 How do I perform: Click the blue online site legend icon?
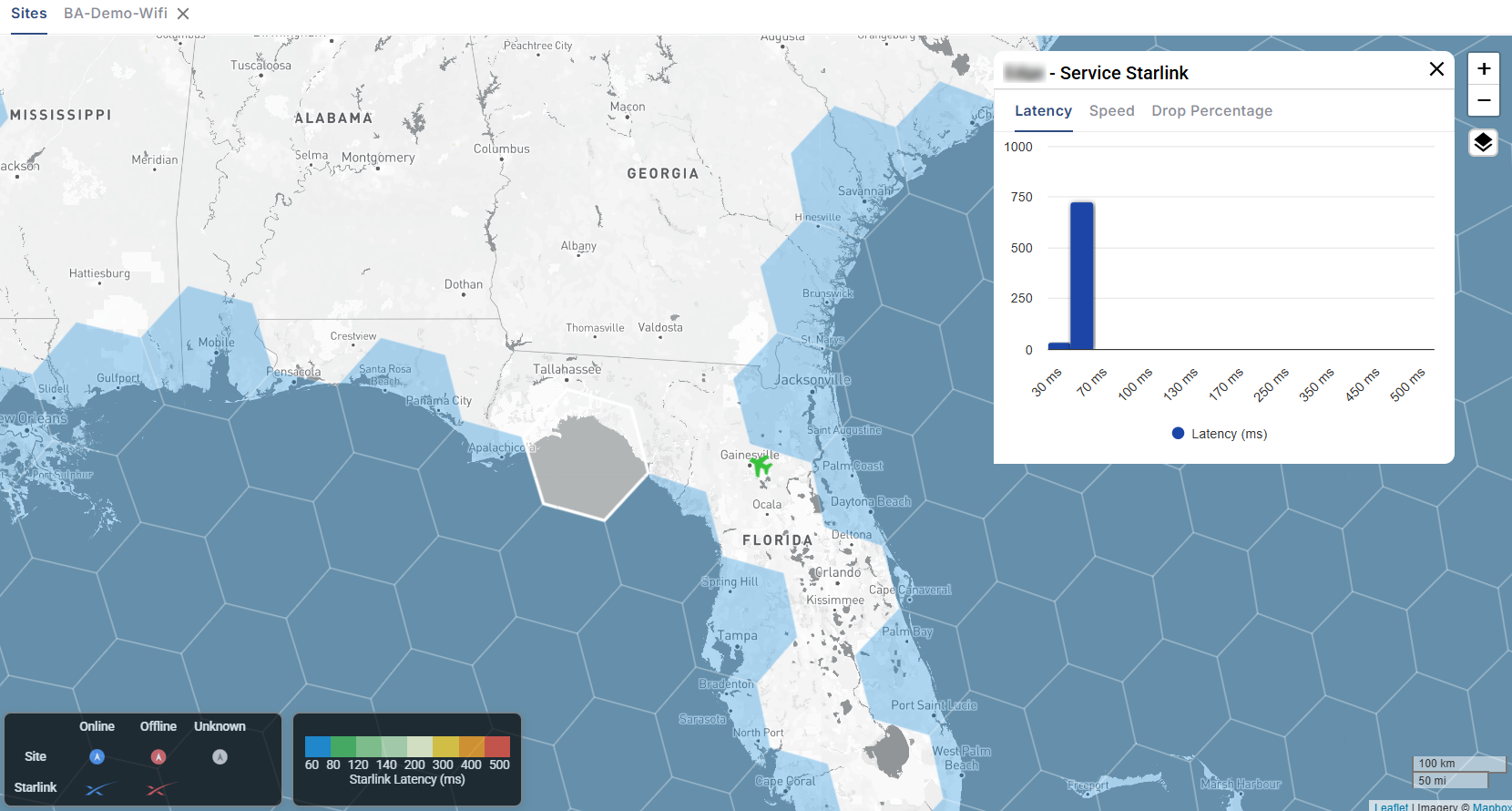point(97,756)
